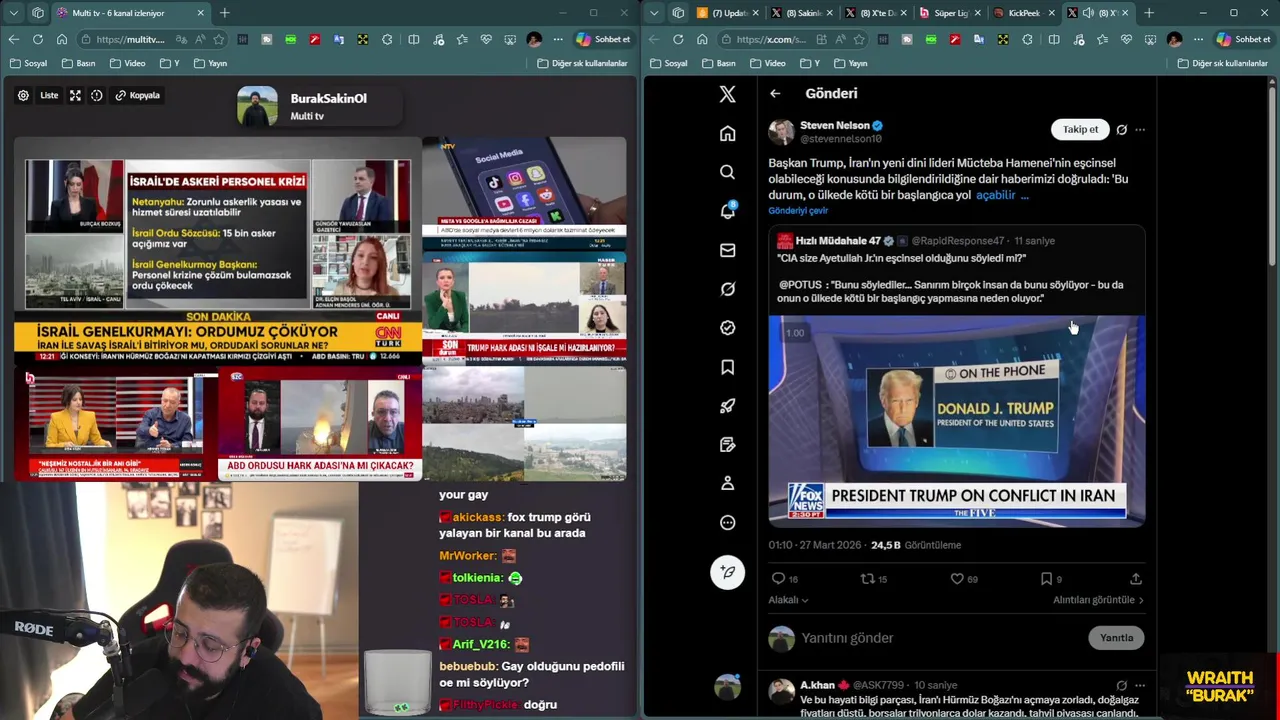Favorite the multitv page with star

click(x=218, y=39)
